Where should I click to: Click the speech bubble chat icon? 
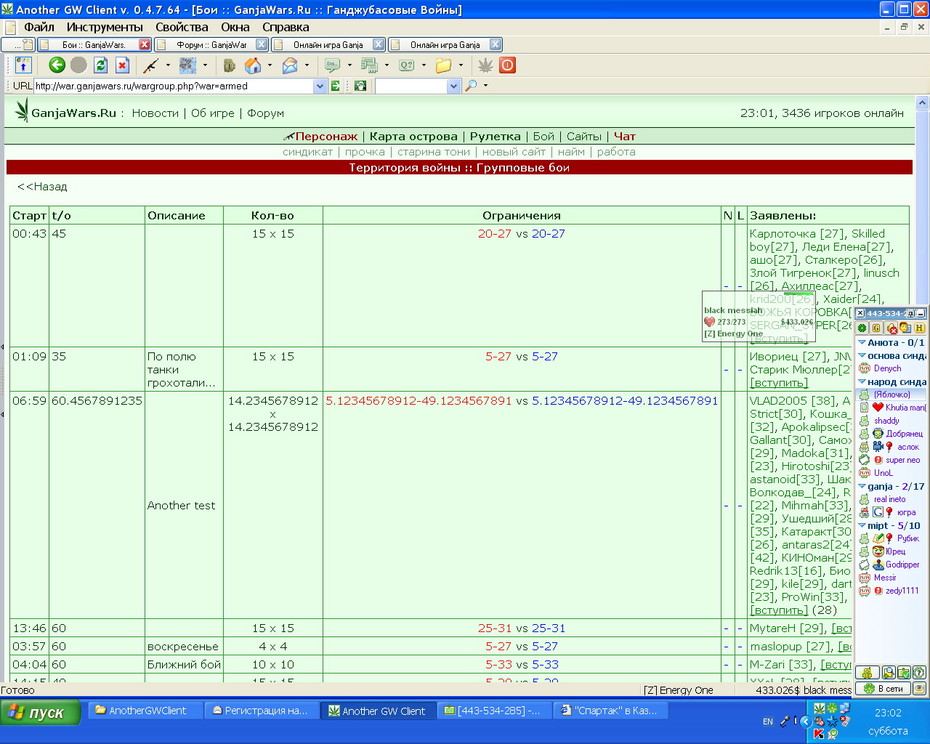[x=332, y=65]
